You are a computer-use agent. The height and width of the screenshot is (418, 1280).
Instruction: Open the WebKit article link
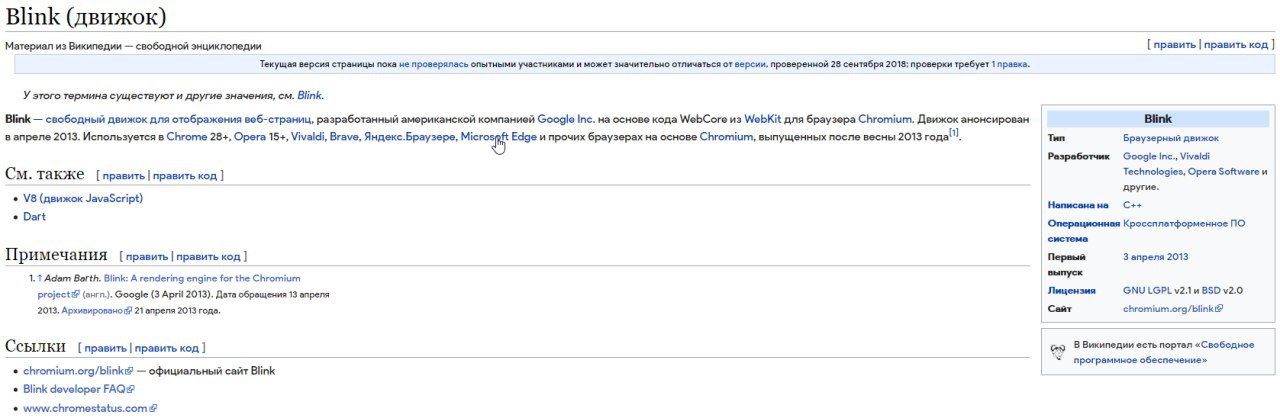point(762,119)
